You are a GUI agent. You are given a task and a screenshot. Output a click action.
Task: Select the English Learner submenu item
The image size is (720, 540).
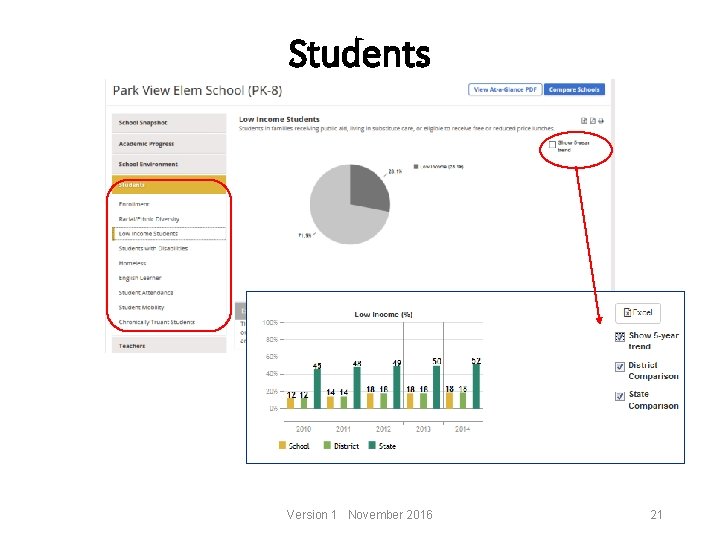point(140,278)
